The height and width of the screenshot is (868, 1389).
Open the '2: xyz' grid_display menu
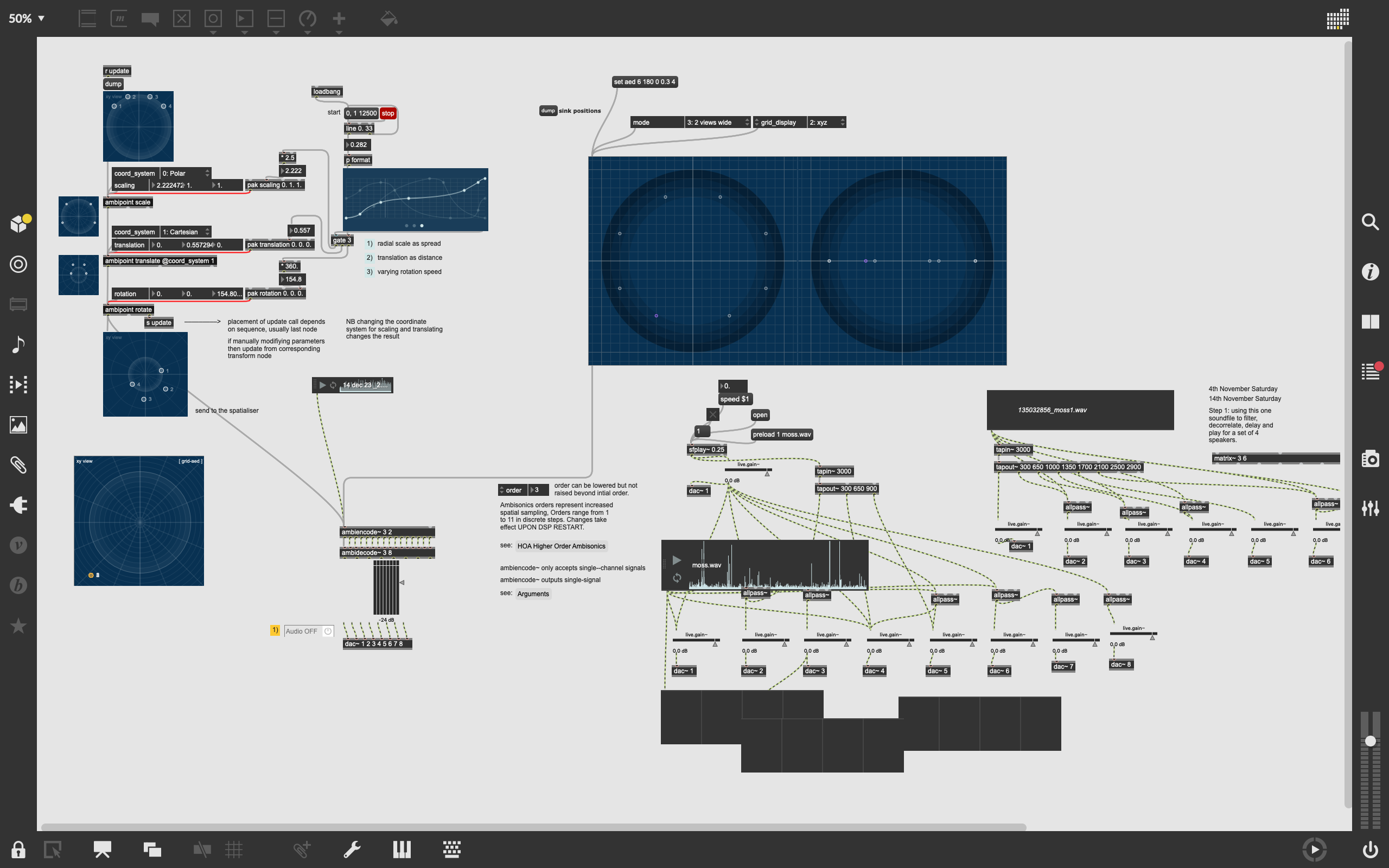[x=826, y=122]
